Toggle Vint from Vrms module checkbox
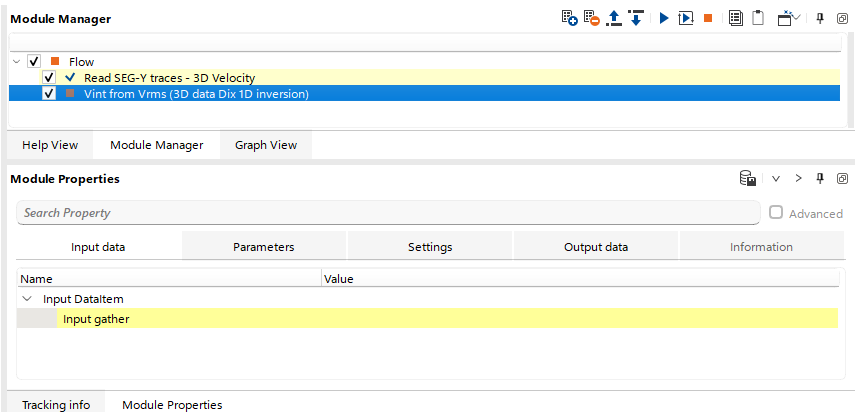 click(x=49, y=93)
